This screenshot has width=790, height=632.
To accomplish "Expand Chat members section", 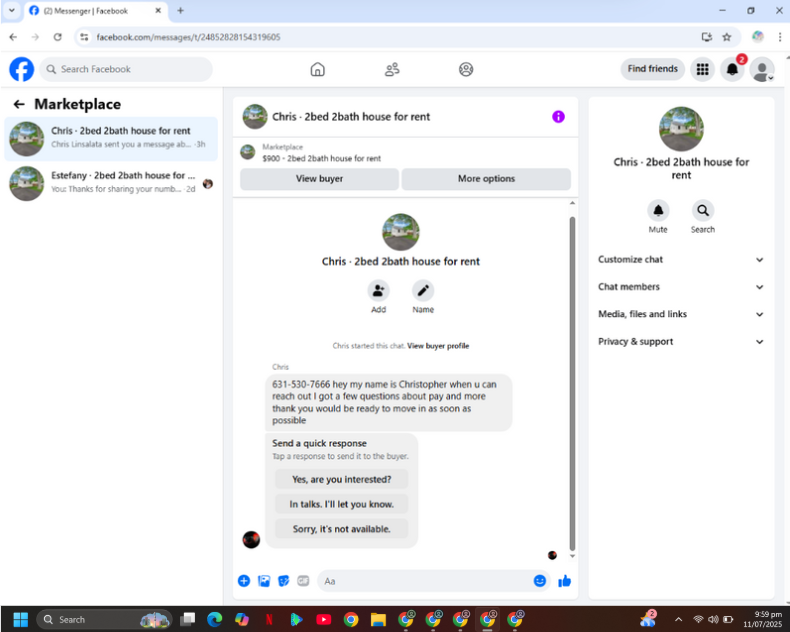I will pyautogui.click(x=681, y=287).
